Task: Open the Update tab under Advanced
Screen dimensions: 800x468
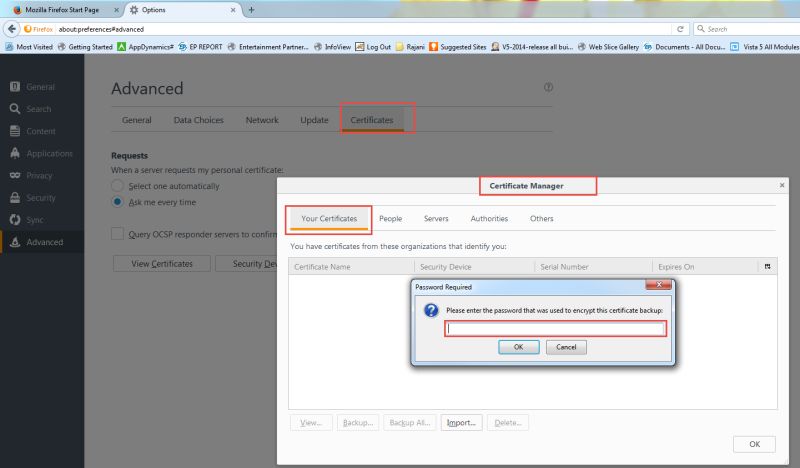Action: pos(314,120)
